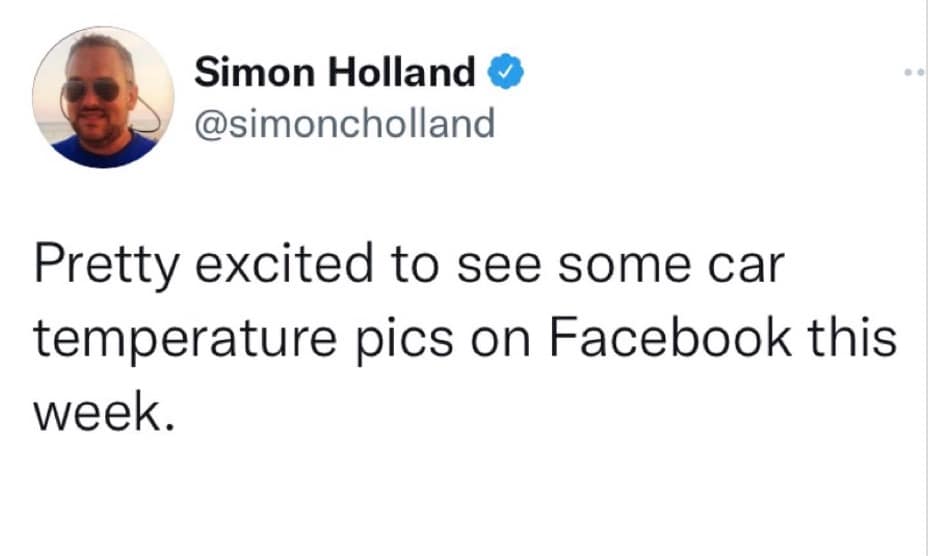Click Simon Holland's profile picture

[x=103, y=97]
